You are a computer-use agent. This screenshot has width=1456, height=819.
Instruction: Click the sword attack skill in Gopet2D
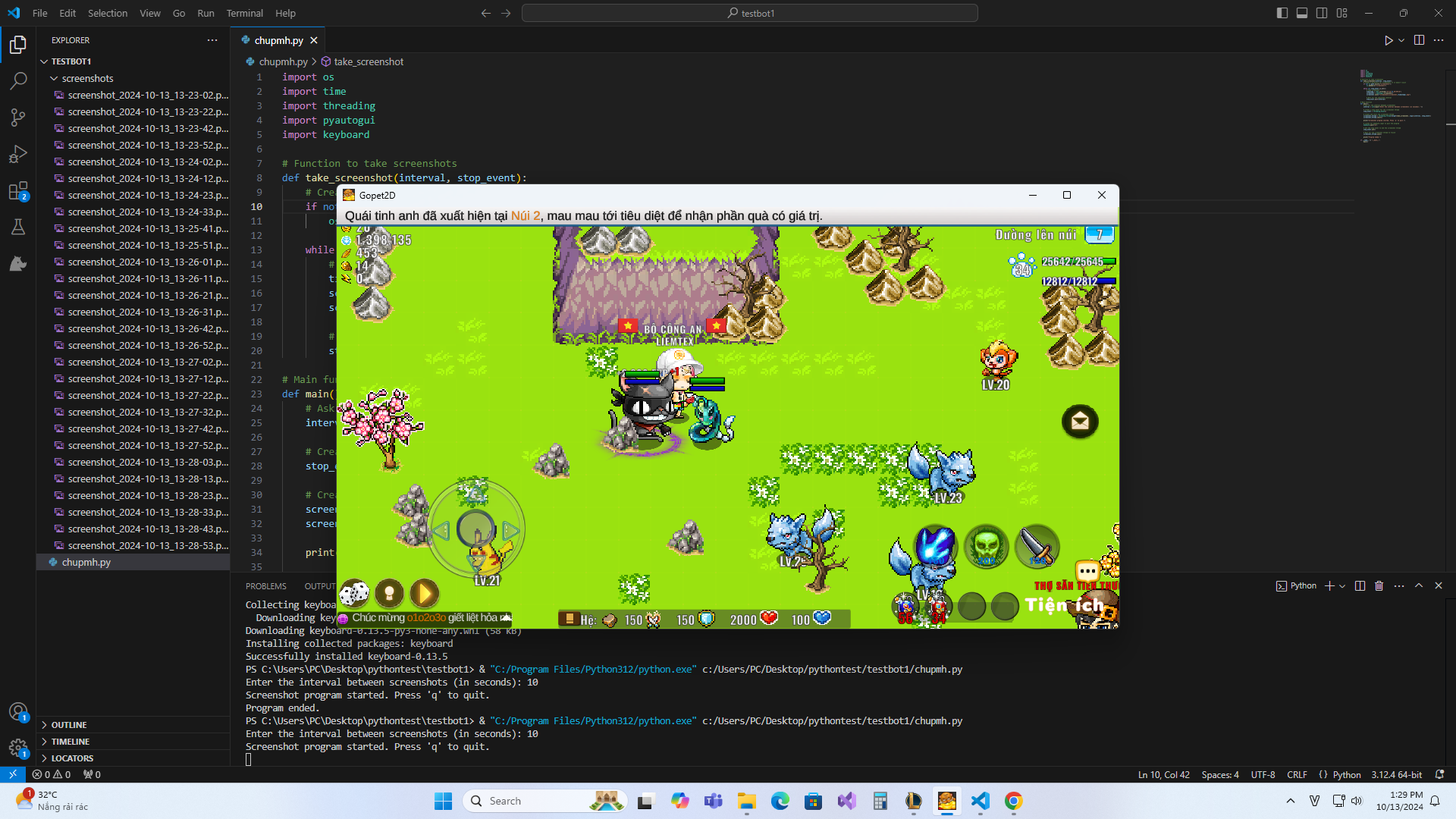coord(1037,547)
